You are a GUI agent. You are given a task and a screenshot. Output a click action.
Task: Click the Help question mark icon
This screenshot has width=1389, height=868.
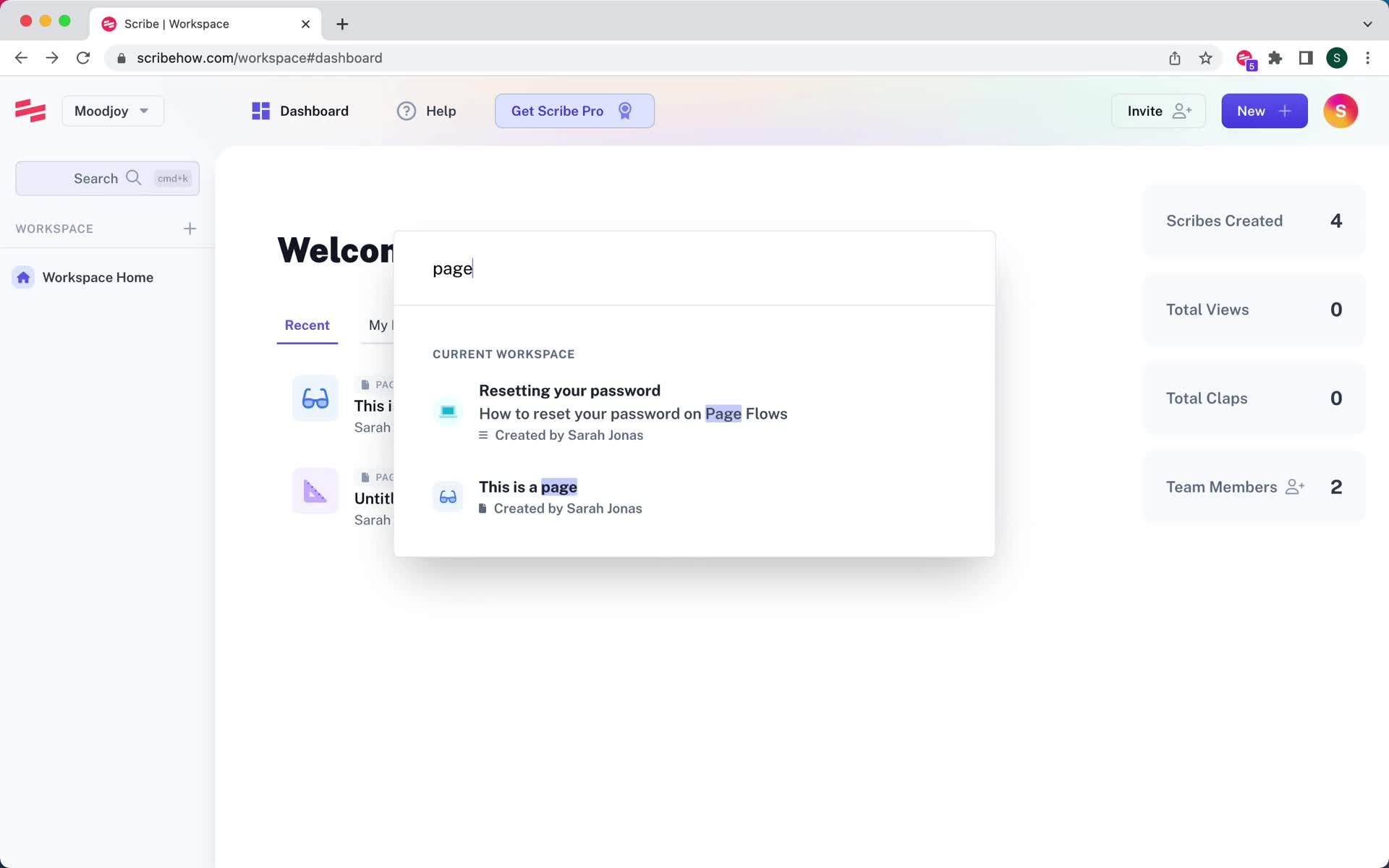click(406, 110)
